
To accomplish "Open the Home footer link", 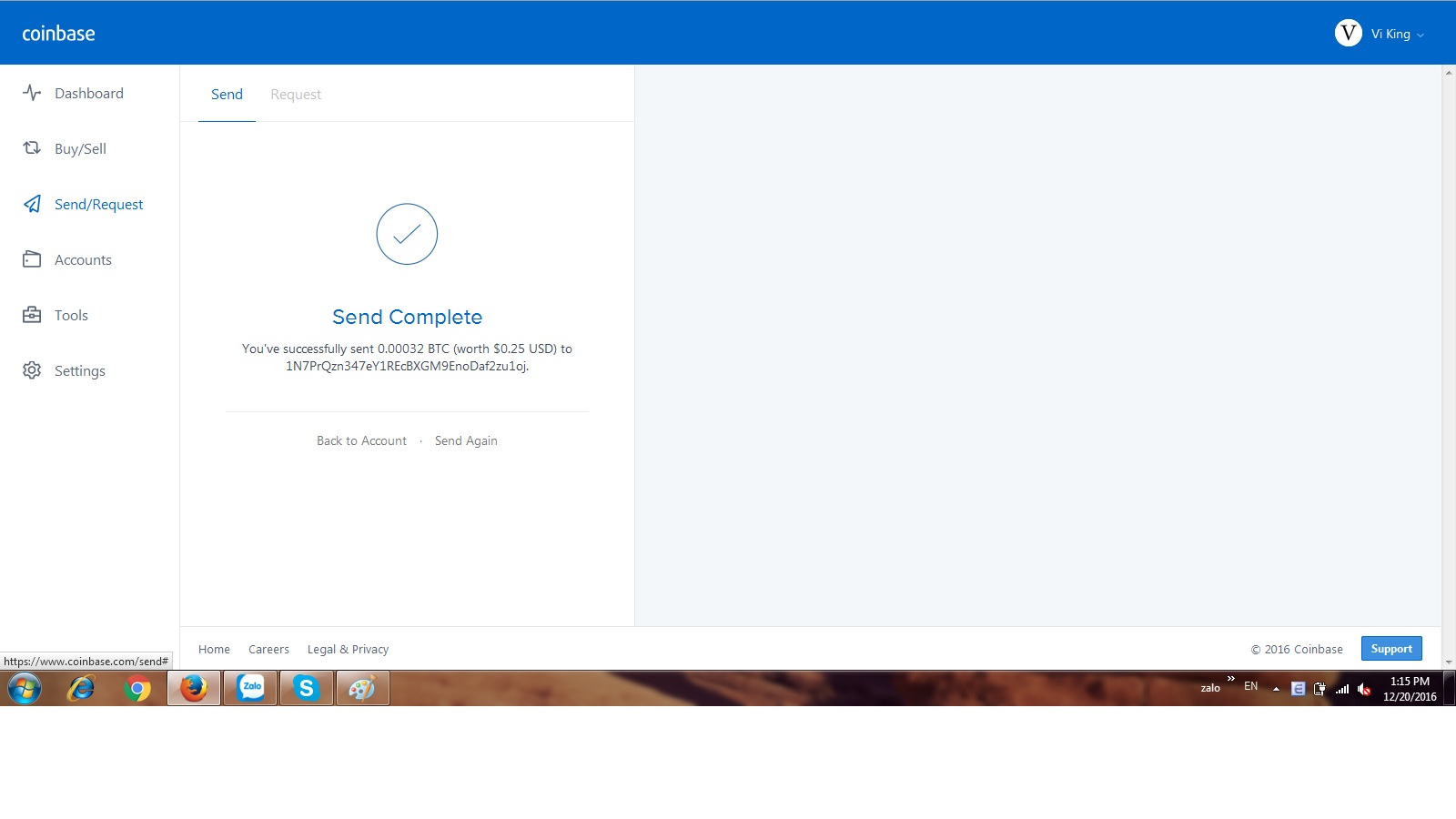I will [214, 649].
